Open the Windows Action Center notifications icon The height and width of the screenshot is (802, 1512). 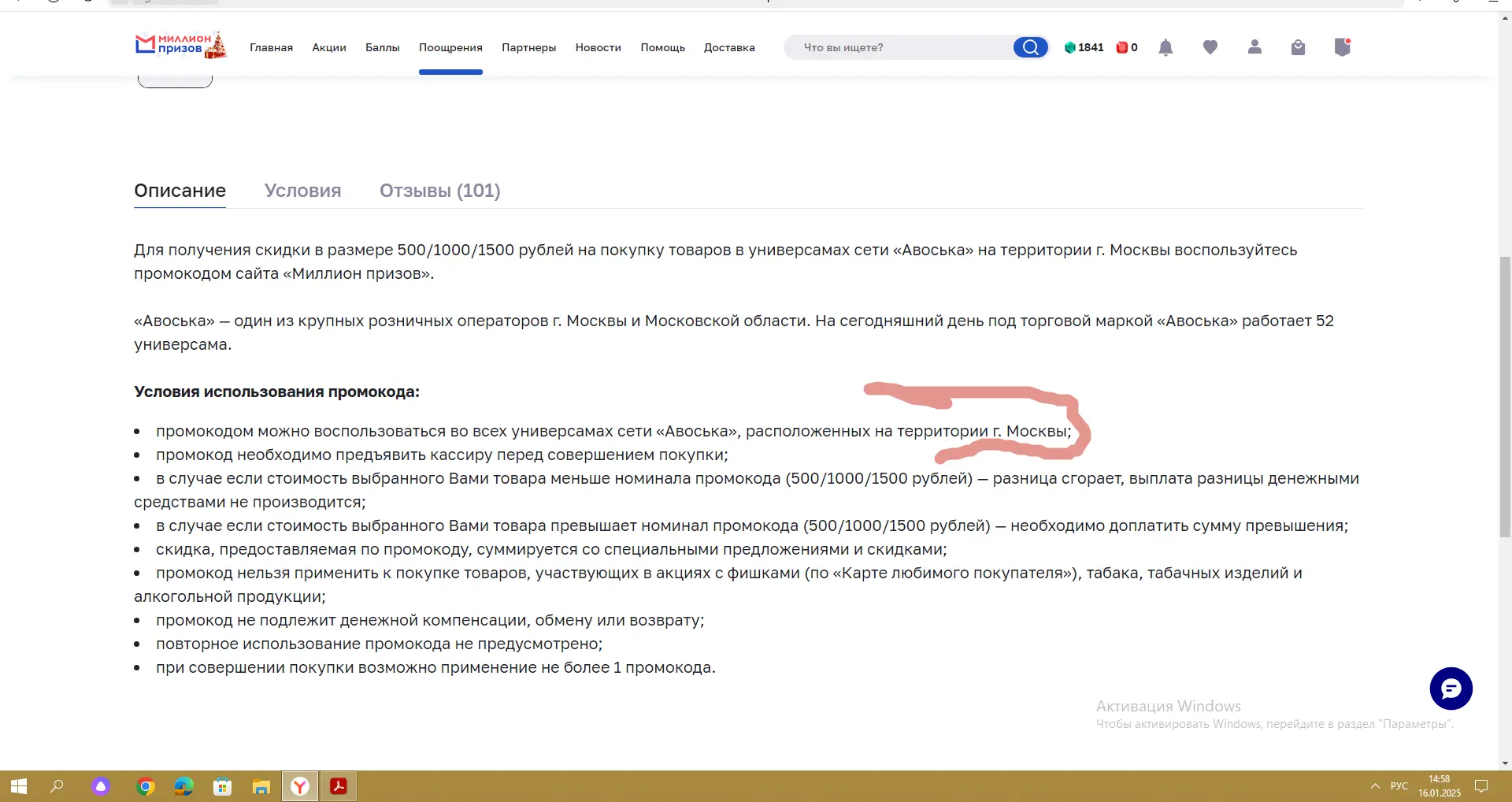[1481, 786]
